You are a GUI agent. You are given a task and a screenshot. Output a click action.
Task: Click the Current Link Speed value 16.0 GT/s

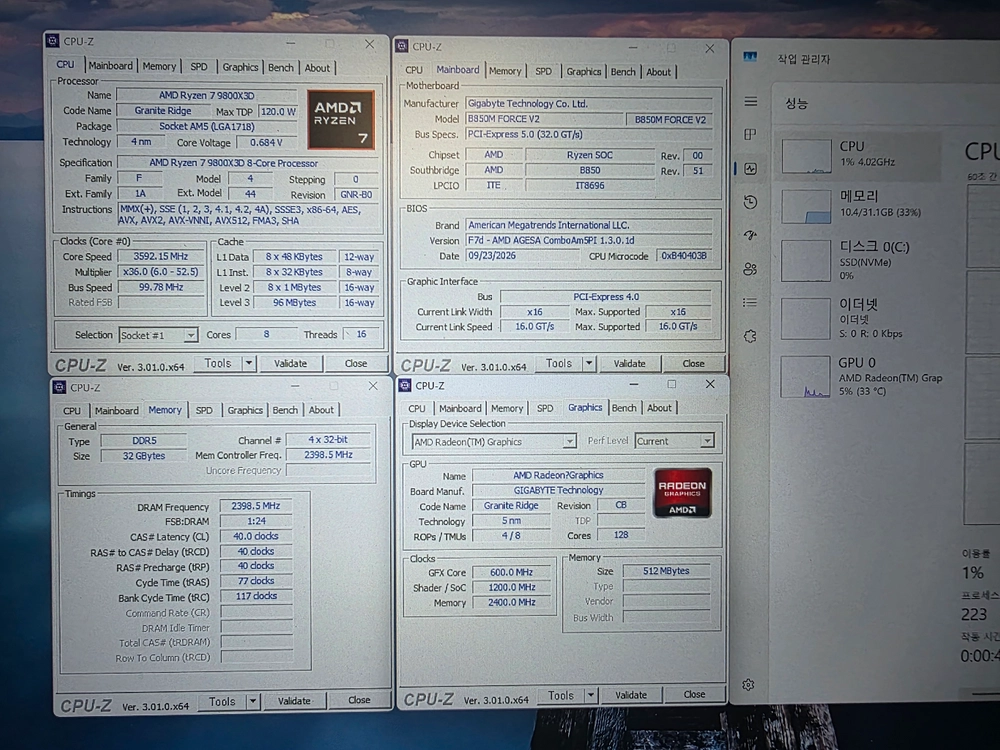pyautogui.click(x=534, y=327)
